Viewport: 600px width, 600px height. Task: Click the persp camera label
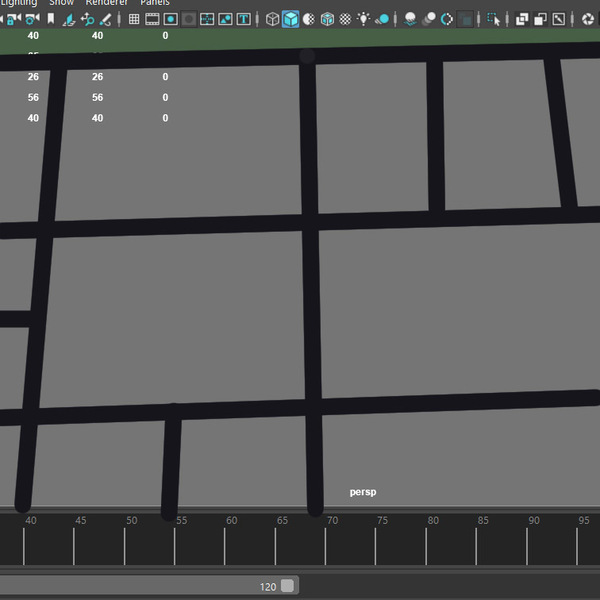click(x=363, y=492)
